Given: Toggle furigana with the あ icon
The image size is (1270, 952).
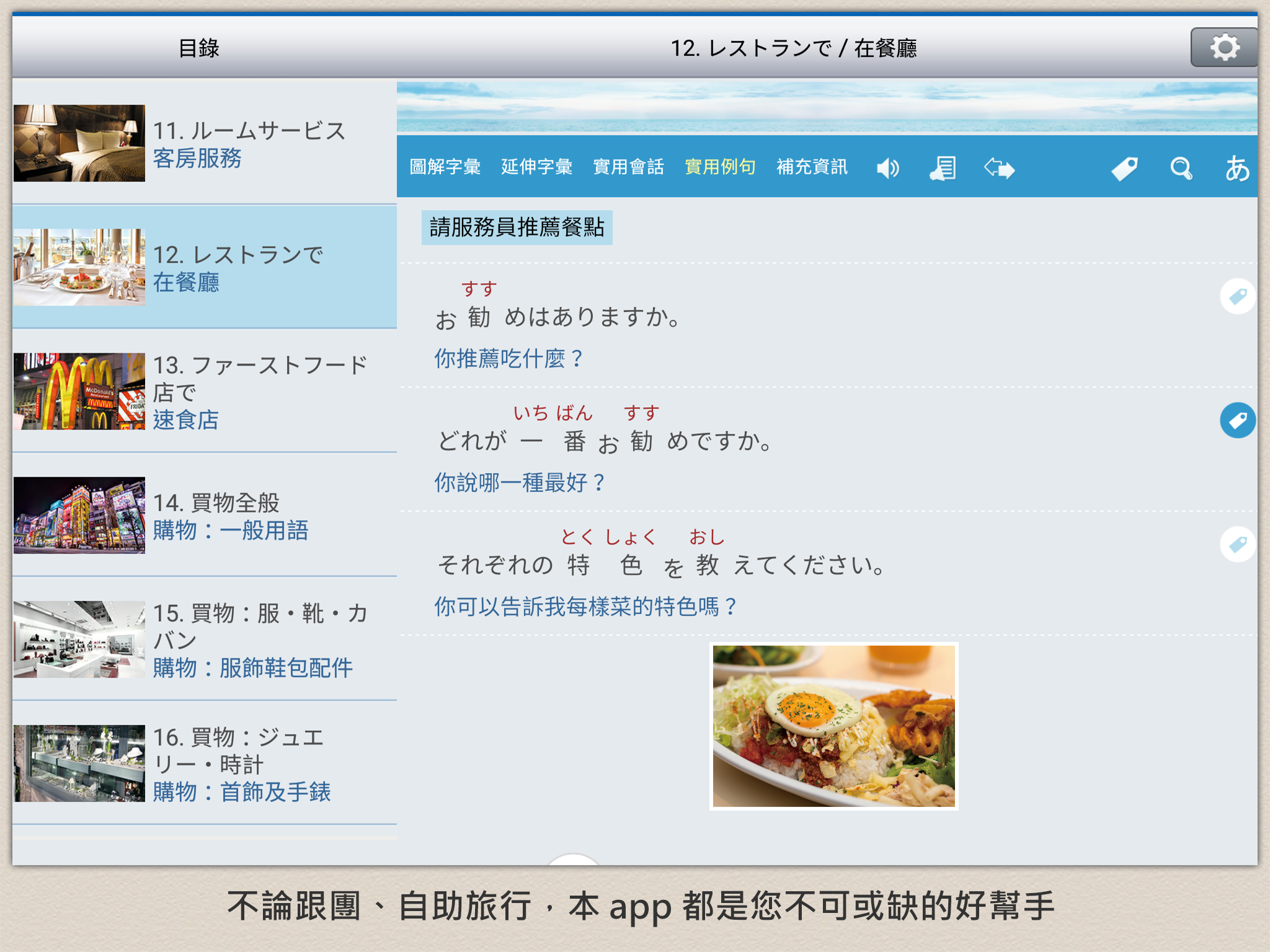Looking at the screenshot, I should tap(1237, 168).
